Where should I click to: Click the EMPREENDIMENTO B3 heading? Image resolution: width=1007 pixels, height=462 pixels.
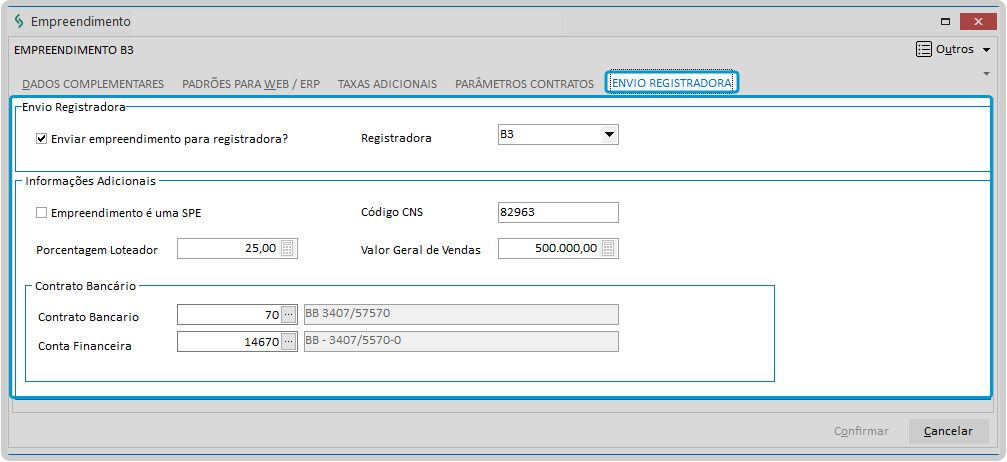pyautogui.click(x=74, y=50)
